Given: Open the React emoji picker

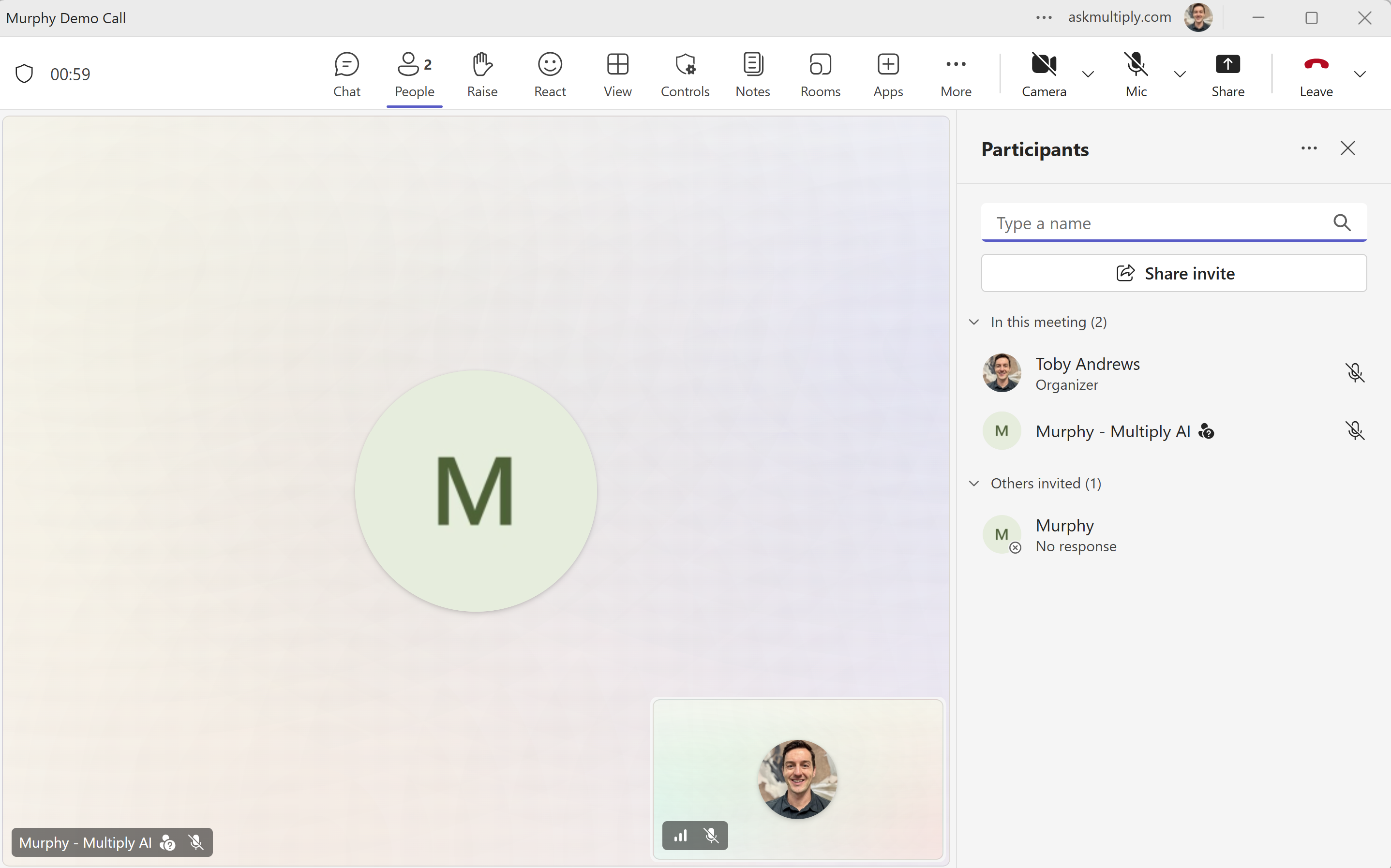Looking at the screenshot, I should point(550,74).
